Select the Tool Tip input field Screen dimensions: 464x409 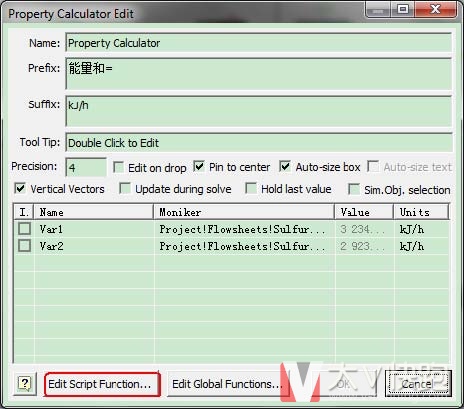click(259, 143)
